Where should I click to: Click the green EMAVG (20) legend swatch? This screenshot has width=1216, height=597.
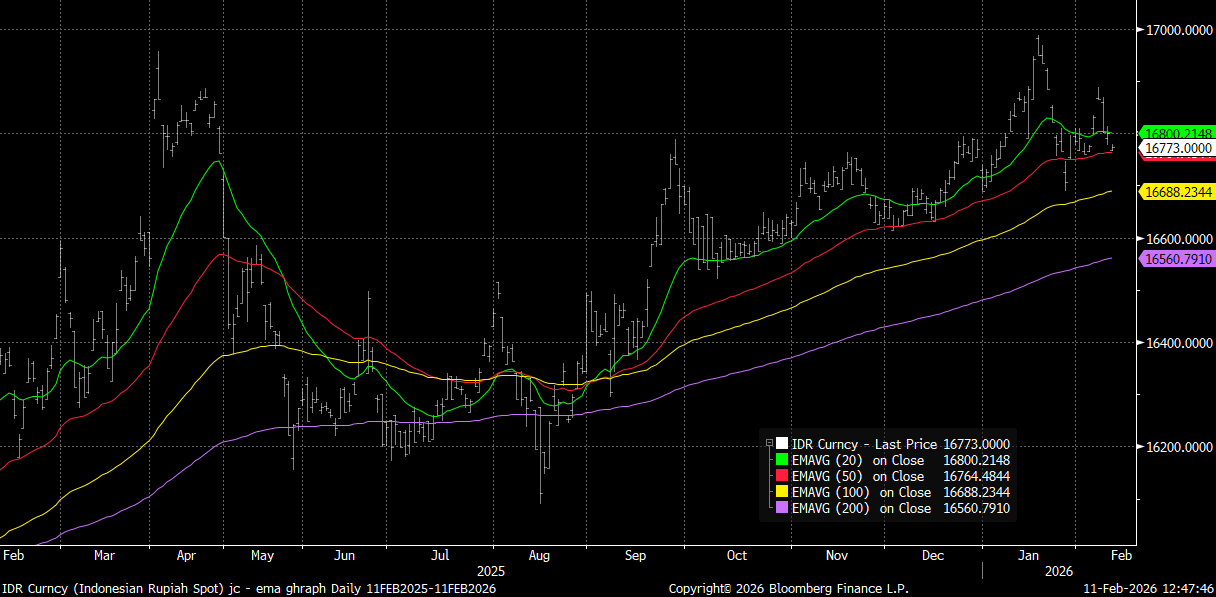781,460
